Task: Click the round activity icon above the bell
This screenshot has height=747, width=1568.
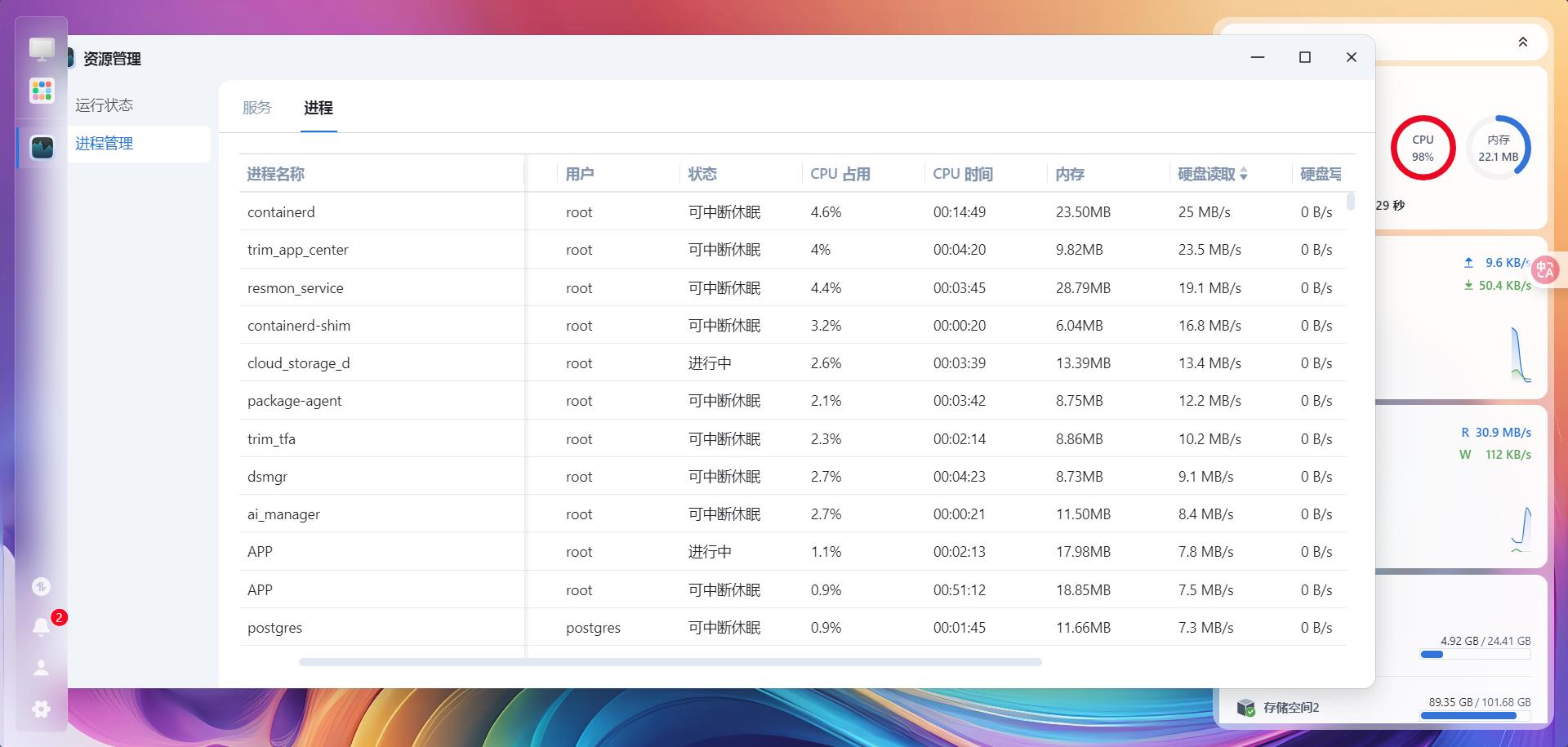Action: point(42,586)
